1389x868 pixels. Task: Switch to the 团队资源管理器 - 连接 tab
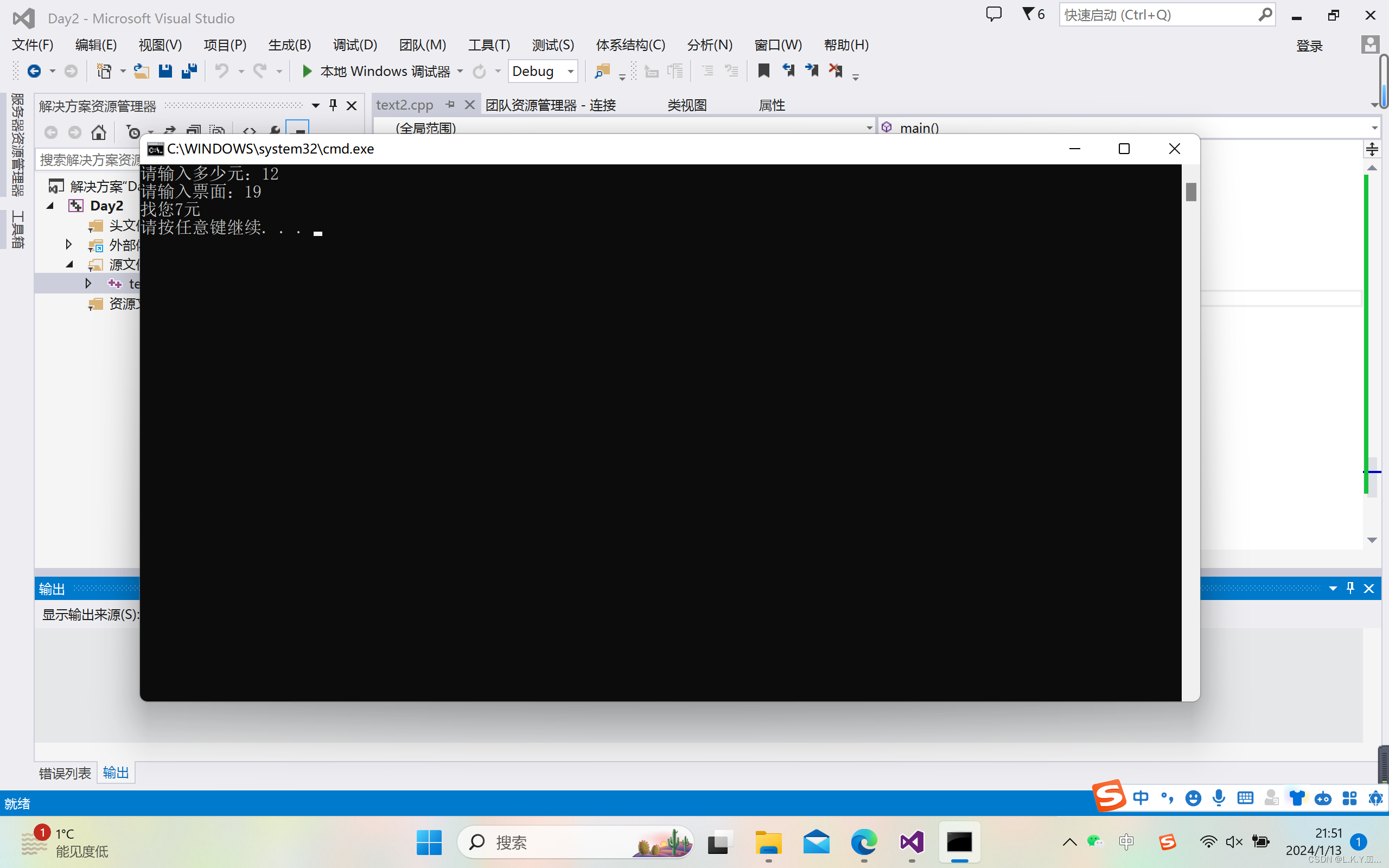[550, 105]
